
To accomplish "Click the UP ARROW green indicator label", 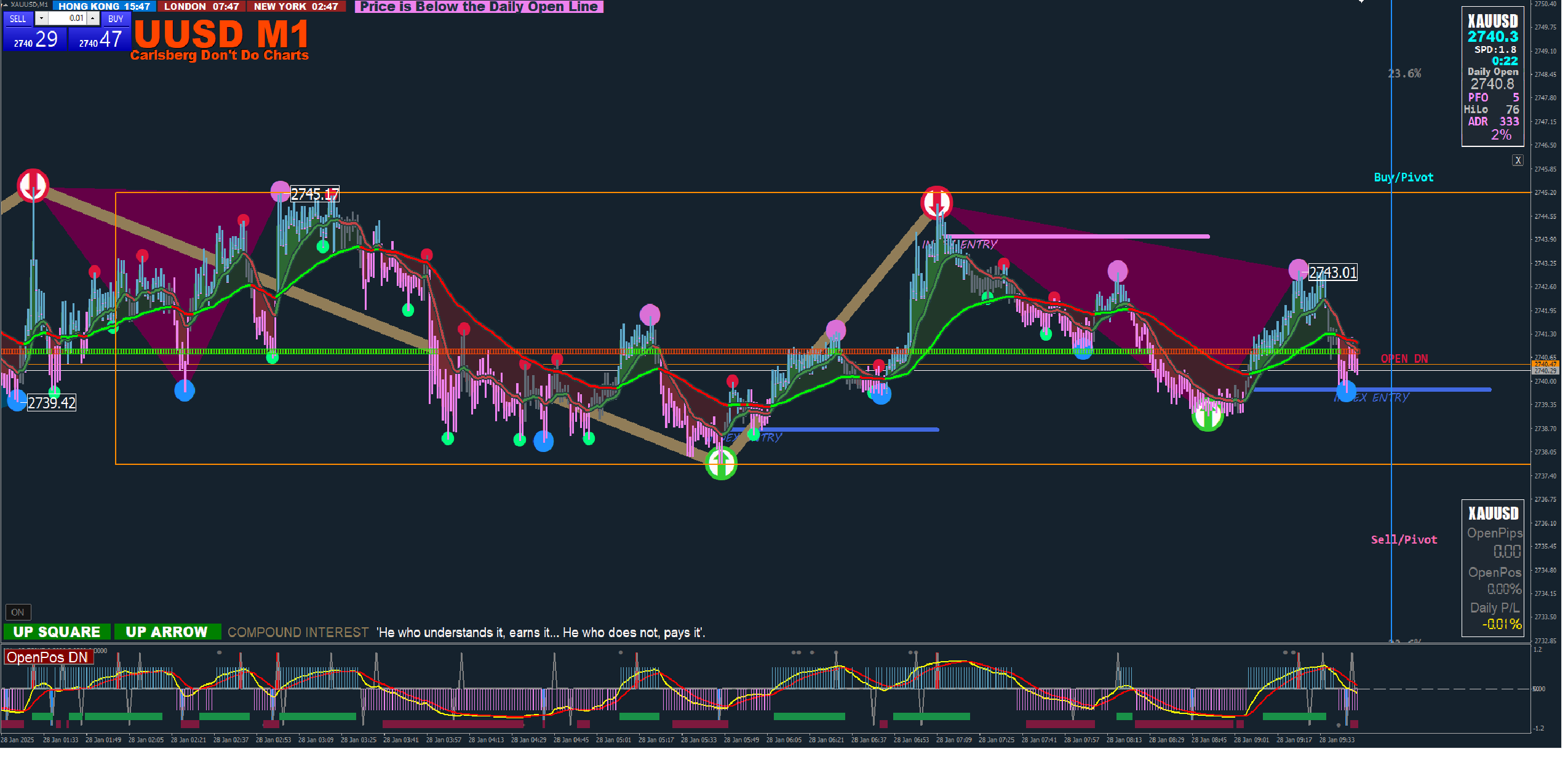I will coord(167,632).
